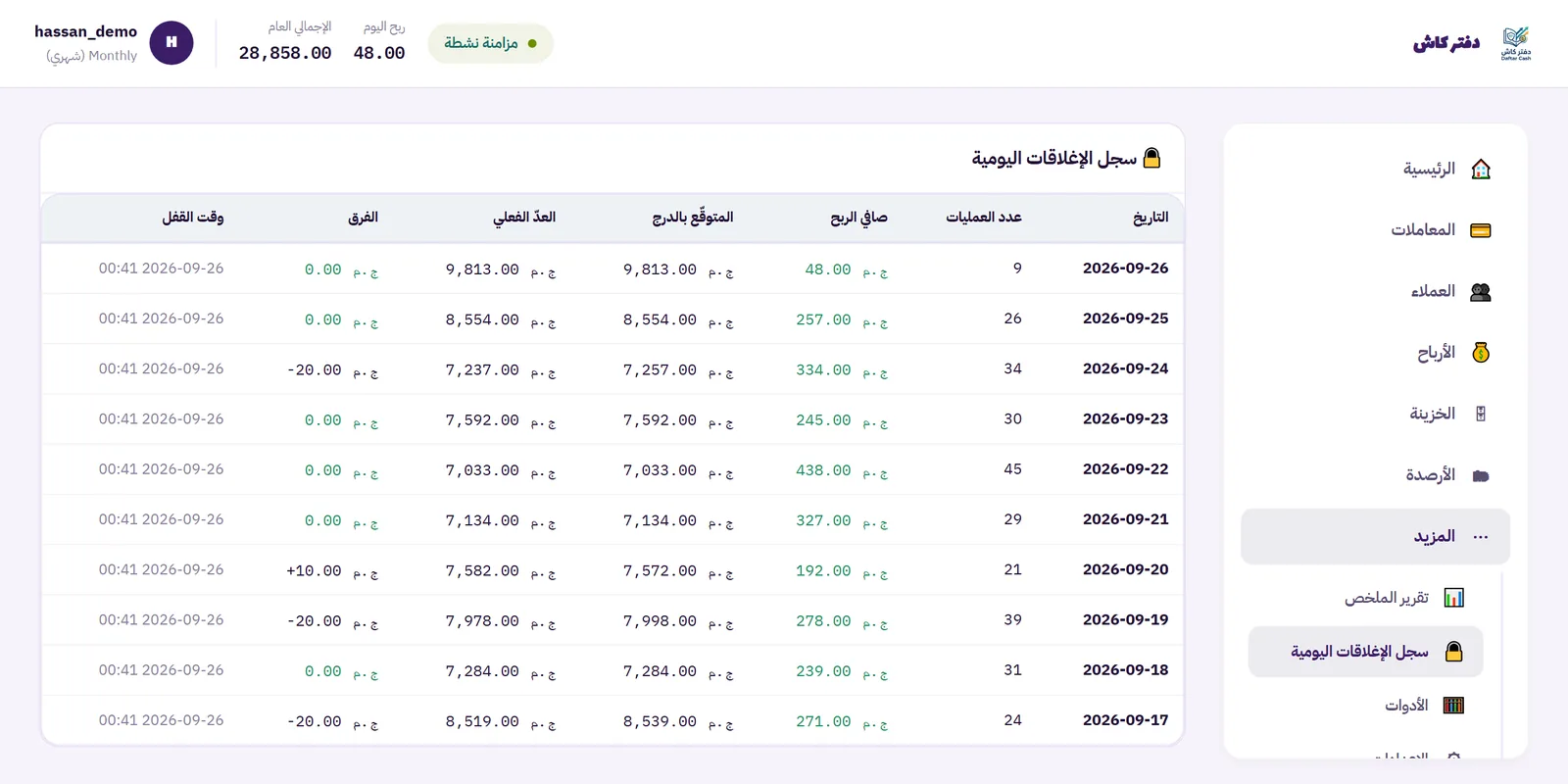Click the العملاء customers people icon
The image size is (1568, 784).
tap(1481, 291)
